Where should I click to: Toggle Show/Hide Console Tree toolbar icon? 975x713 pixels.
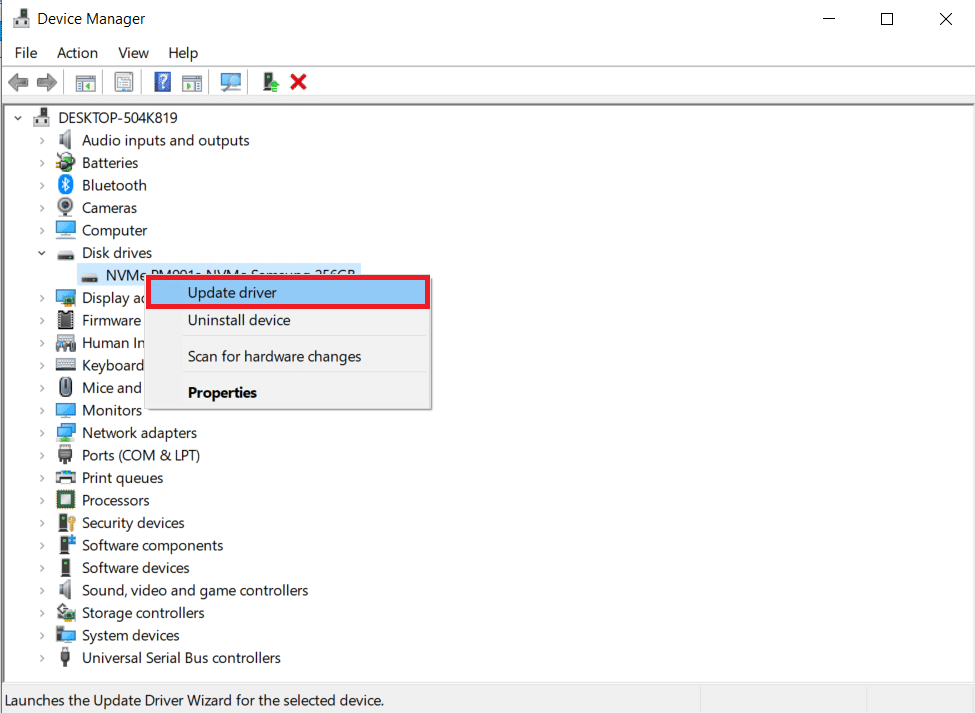click(85, 82)
